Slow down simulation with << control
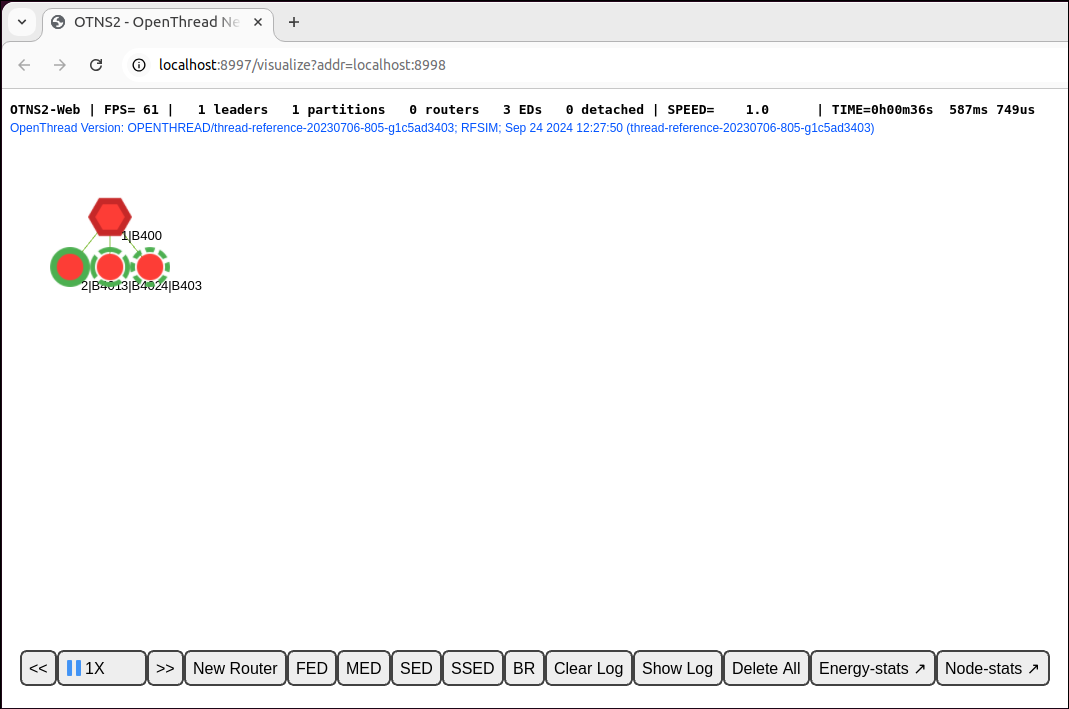This screenshot has width=1069, height=709. (38, 667)
